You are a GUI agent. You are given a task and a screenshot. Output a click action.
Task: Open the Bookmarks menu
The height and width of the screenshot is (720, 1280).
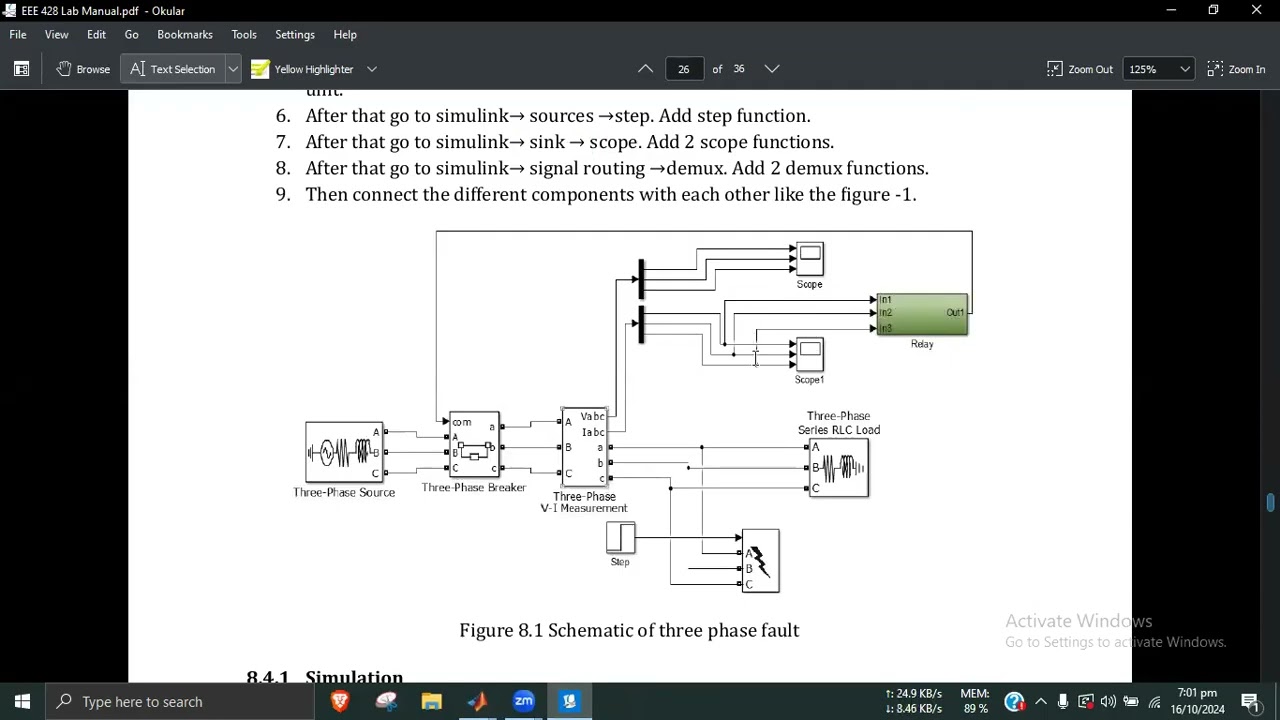(x=185, y=34)
